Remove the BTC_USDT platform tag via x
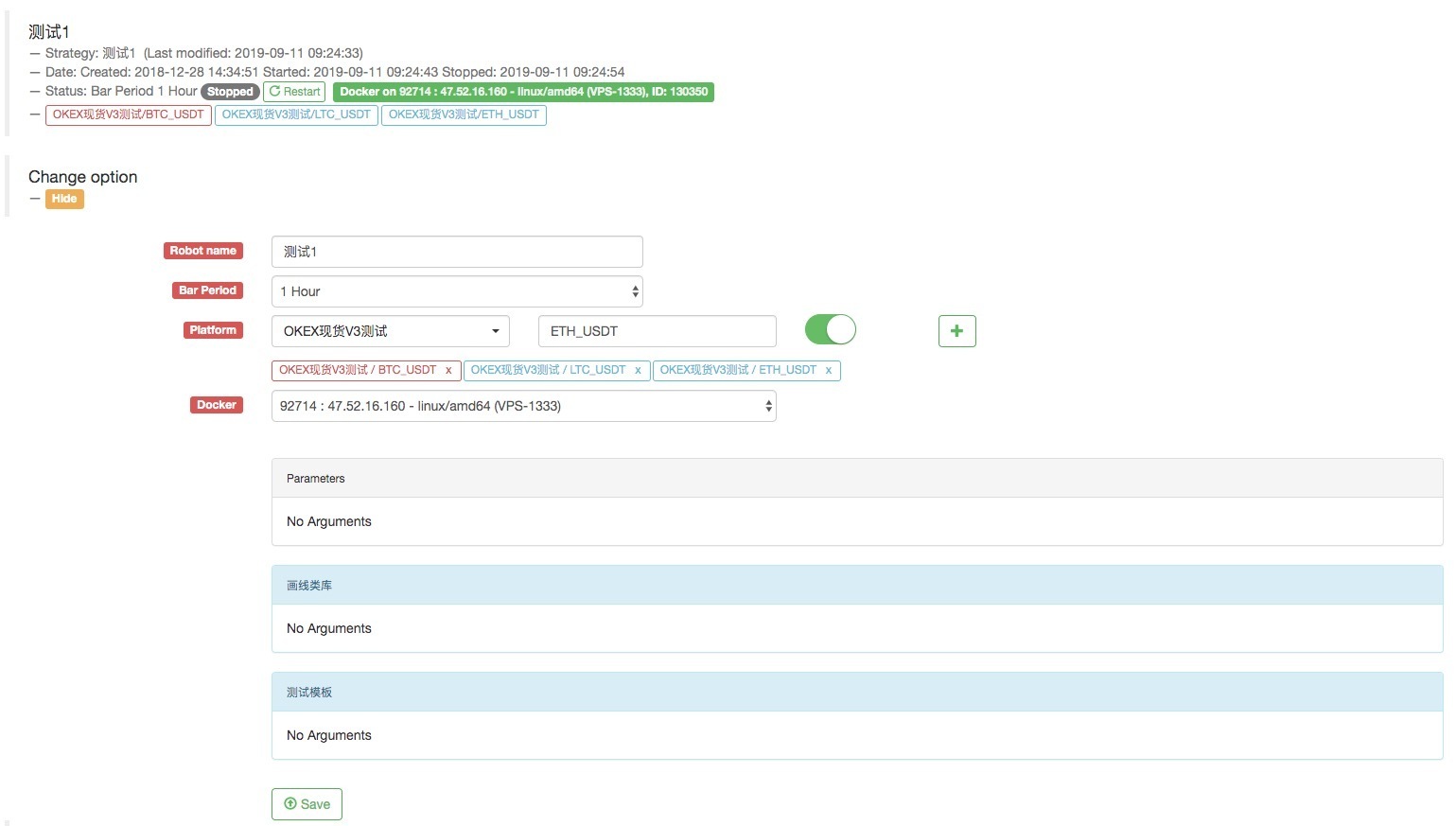The width and height of the screenshot is (1456, 826). [448, 370]
